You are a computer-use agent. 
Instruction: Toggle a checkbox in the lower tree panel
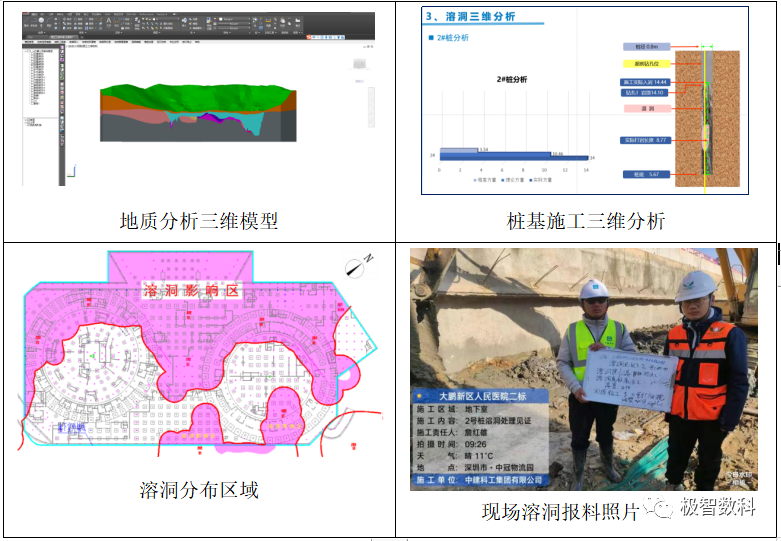(30, 124)
